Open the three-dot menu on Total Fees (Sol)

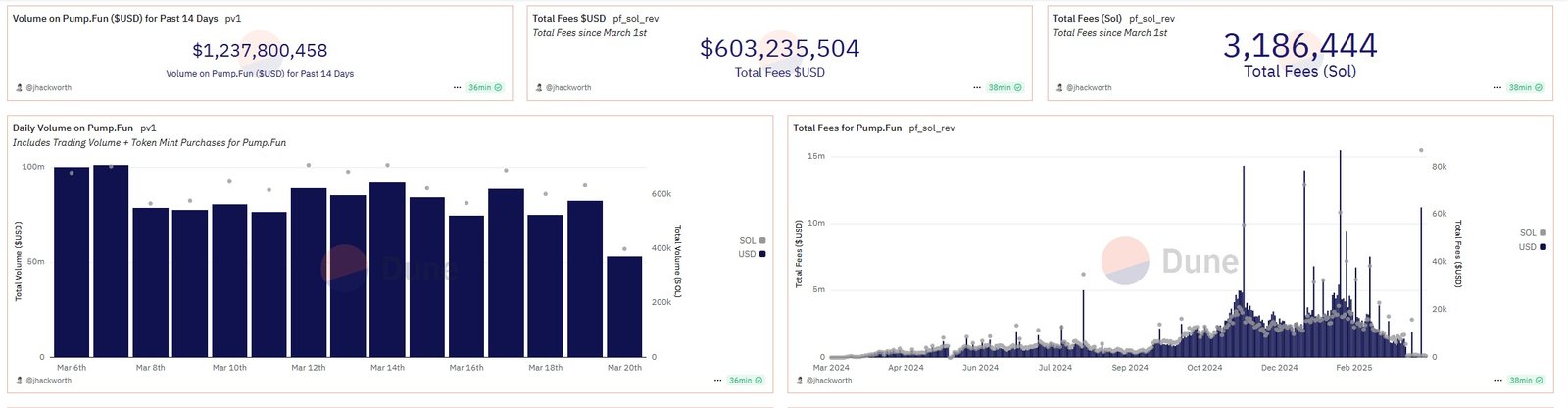click(1497, 88)
